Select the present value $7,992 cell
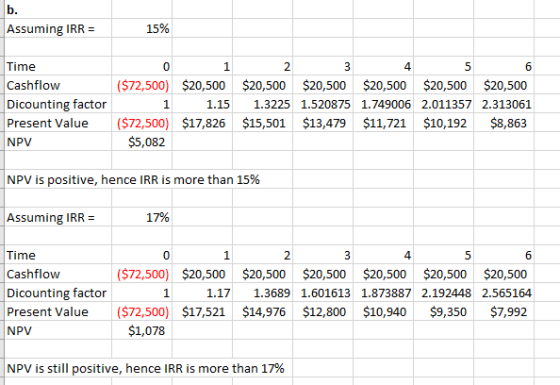The image size is (560, 385). click(x=504, y=312)
